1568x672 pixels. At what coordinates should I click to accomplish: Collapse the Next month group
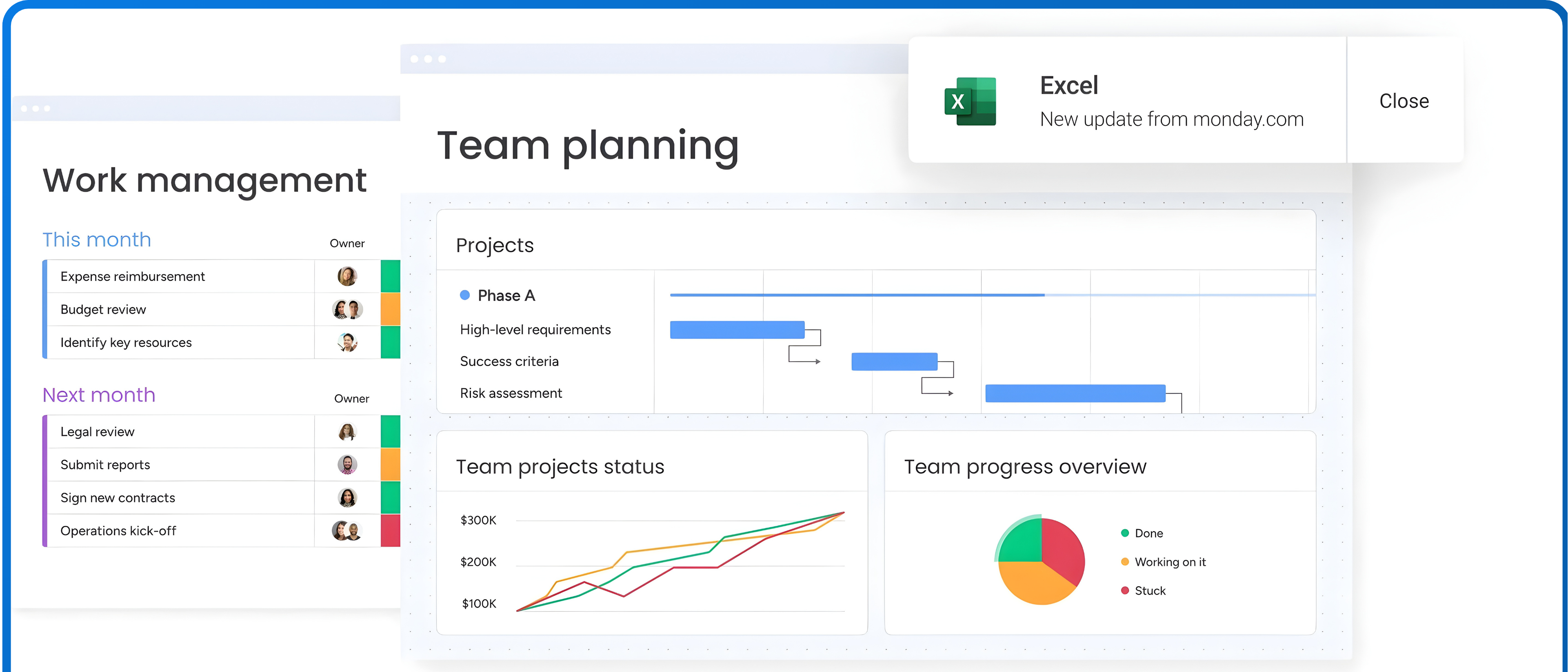[x=99, y=395]
